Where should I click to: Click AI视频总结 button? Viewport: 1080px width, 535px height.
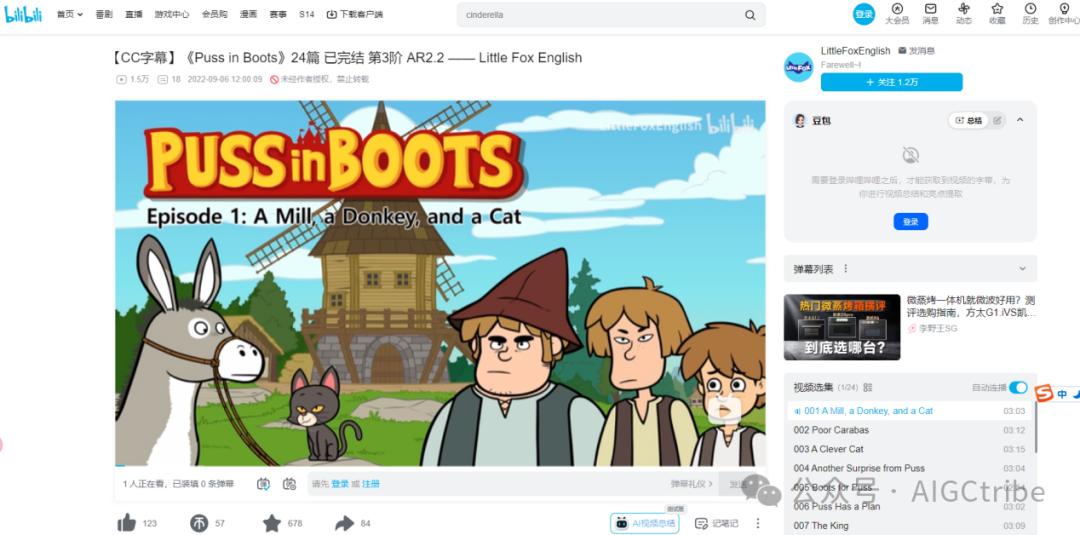pyautogui.click(x=645, y=523)
